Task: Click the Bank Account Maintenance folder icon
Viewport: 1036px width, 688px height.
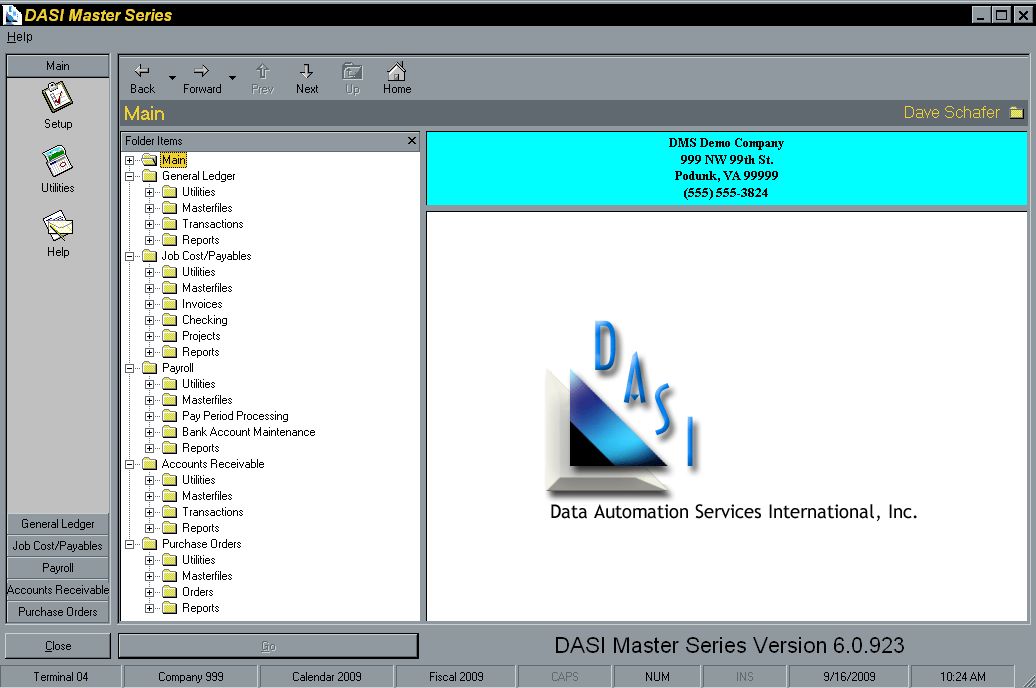Action: click(x=170, y=432)
